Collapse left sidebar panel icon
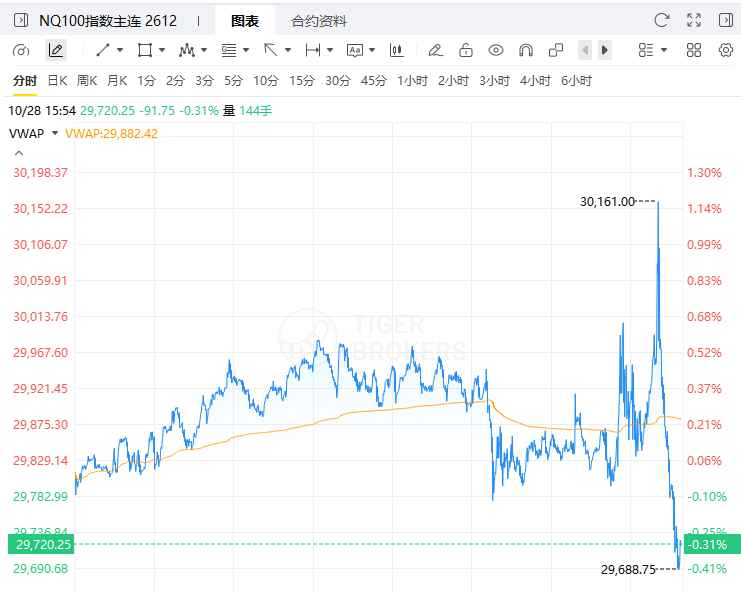Image resolution: width=741 pixels, height=591 pixels. point(20,20)
